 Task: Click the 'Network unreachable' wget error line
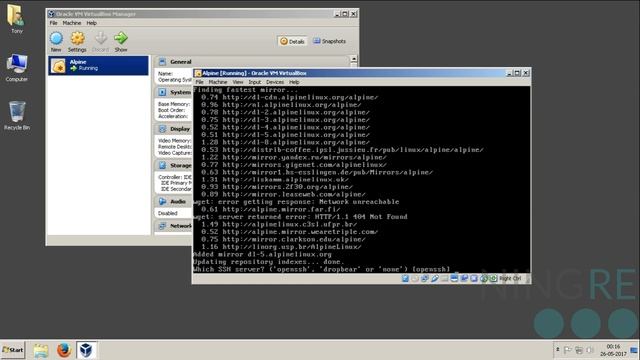[x=296, y=202]
